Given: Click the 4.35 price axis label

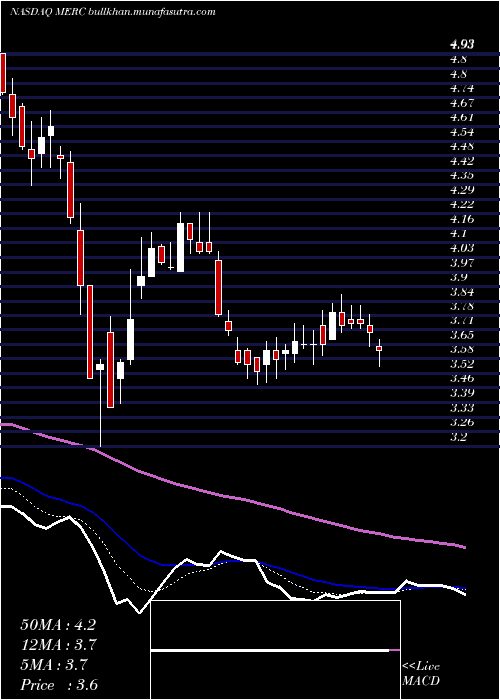Looking at the screenshot, I should click(x=462, y=175).
